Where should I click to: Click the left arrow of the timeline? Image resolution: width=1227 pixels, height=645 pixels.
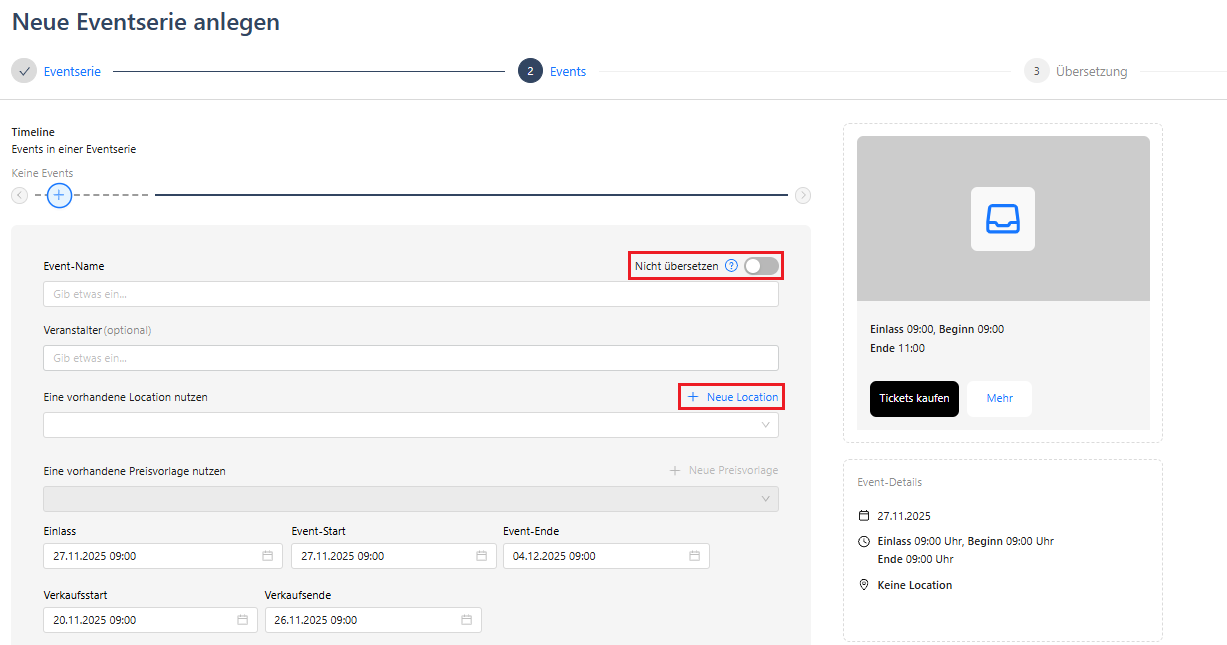(x=19, y=195)
